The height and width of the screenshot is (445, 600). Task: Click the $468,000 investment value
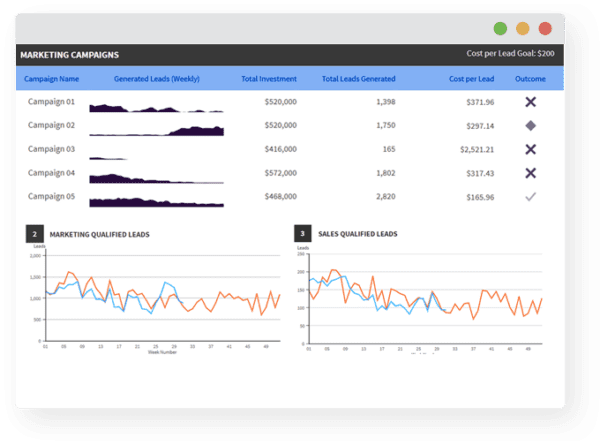click(x=280, y=197)
